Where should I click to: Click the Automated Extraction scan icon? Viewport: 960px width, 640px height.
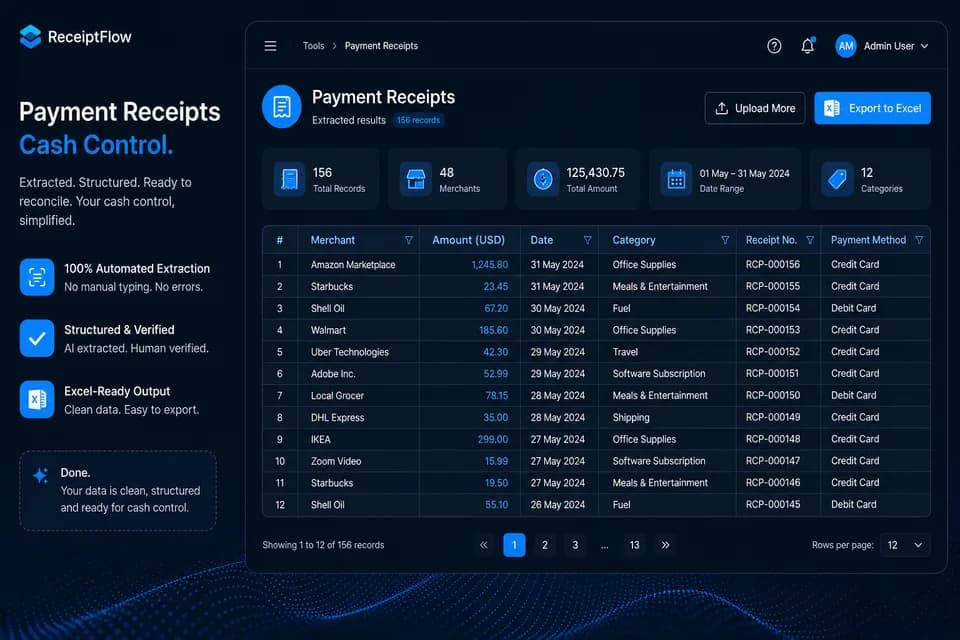tap(37, 277)
